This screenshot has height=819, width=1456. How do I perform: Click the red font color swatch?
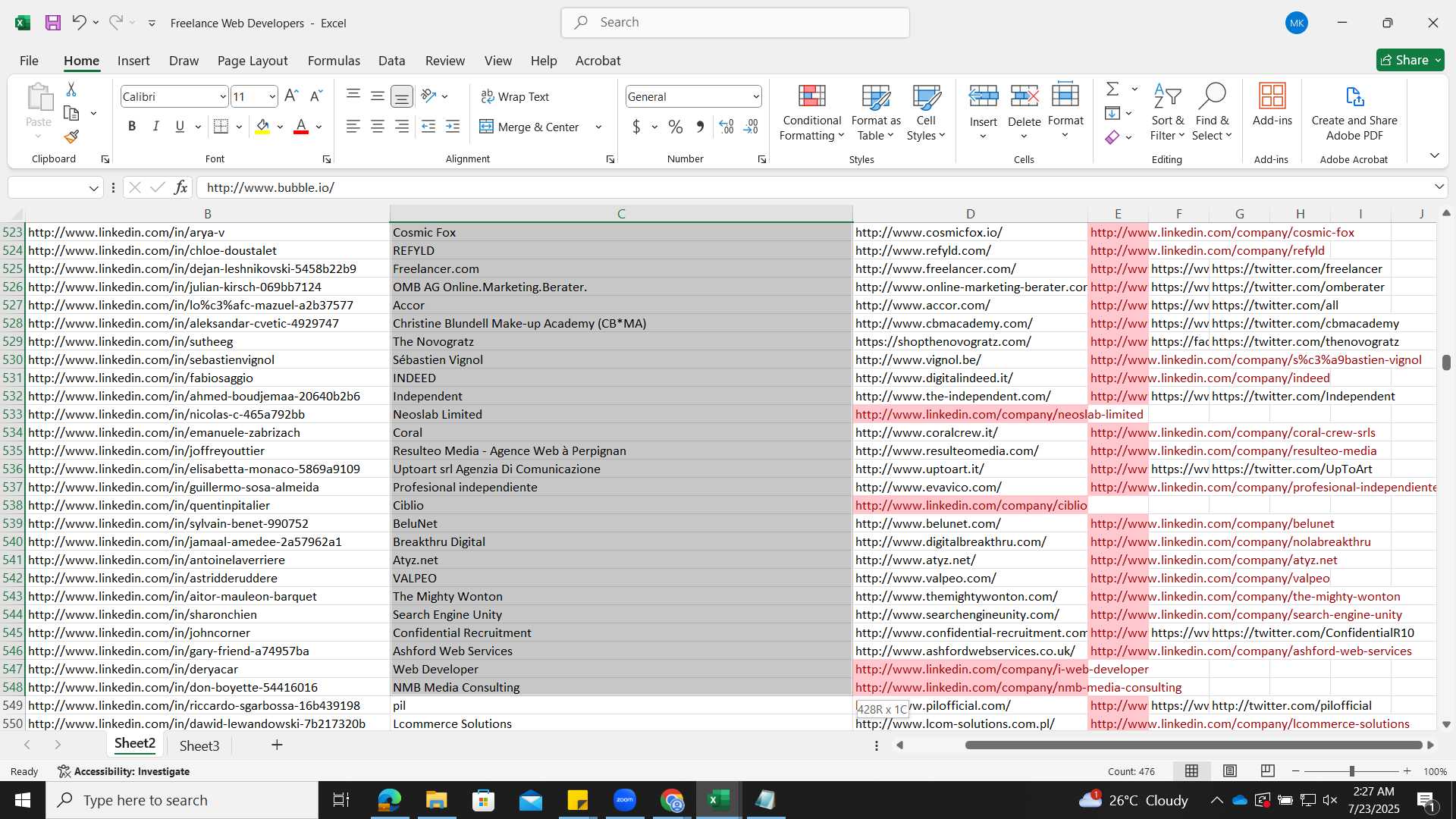tap(301, 127)
